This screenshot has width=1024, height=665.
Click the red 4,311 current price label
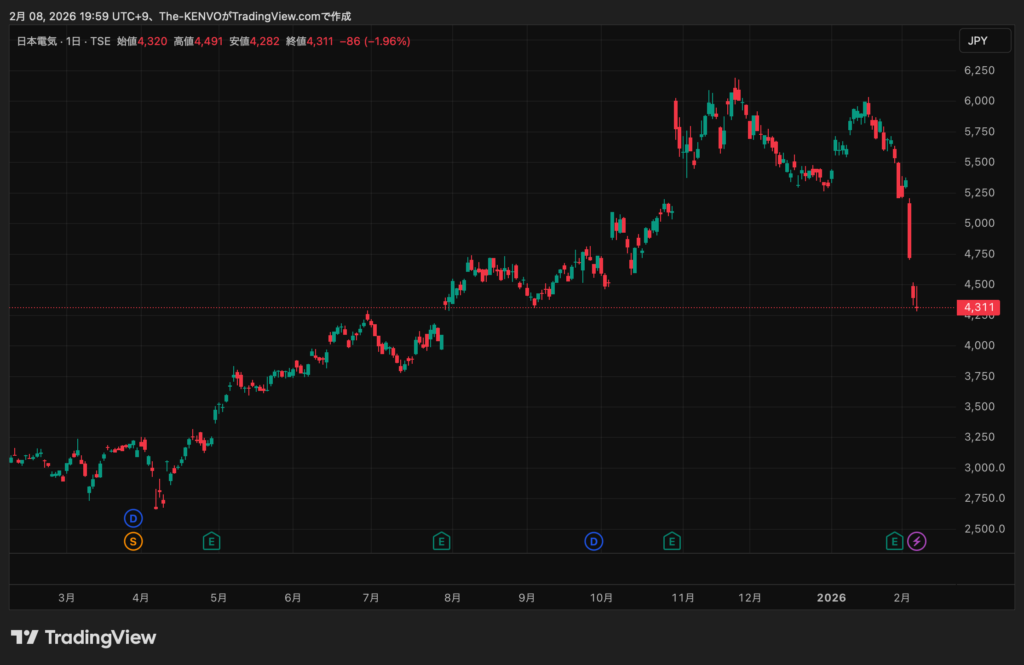pyautogui.click(x=978, y=308)
